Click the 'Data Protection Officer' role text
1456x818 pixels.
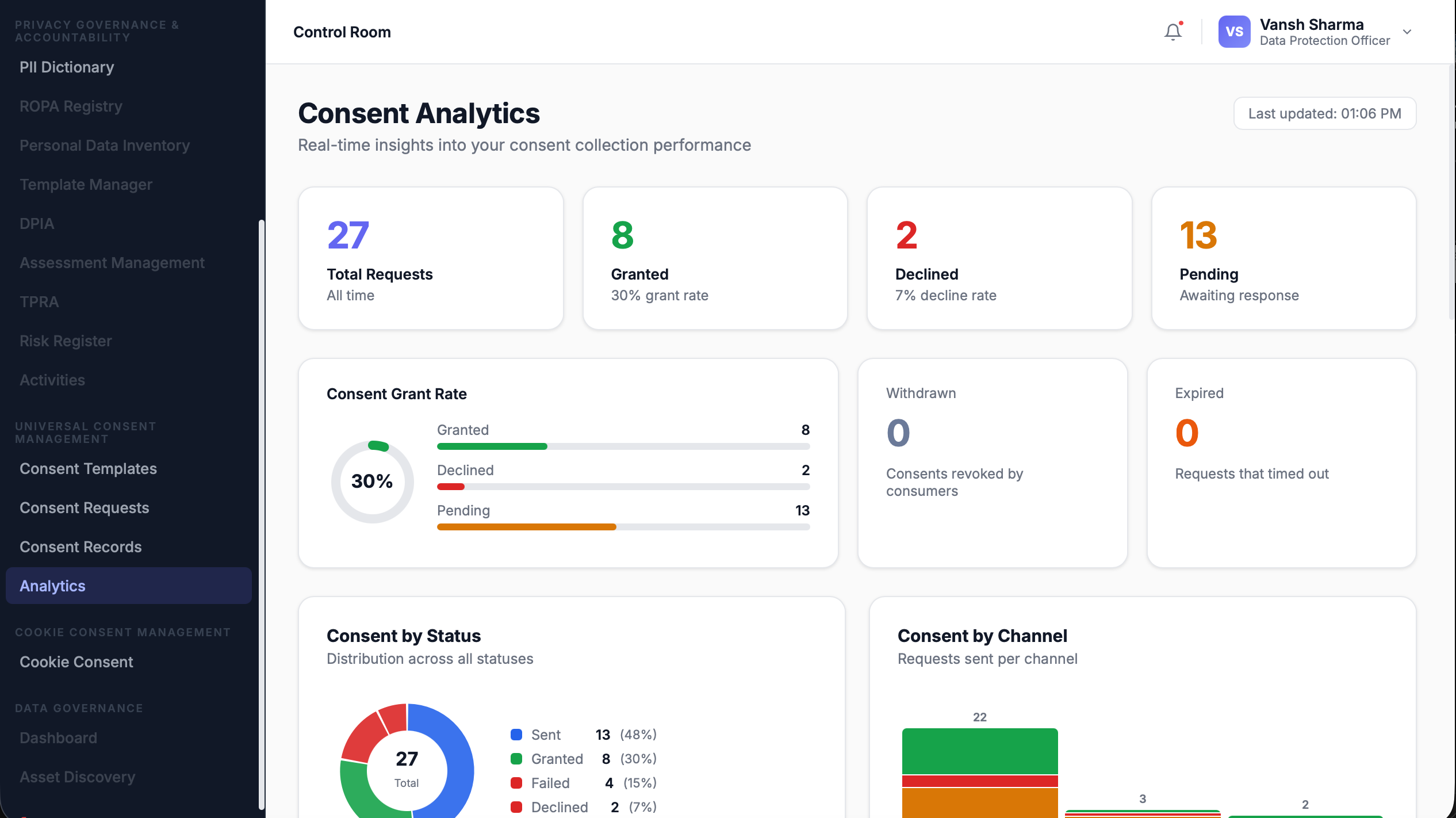[x=1324, y=41]
